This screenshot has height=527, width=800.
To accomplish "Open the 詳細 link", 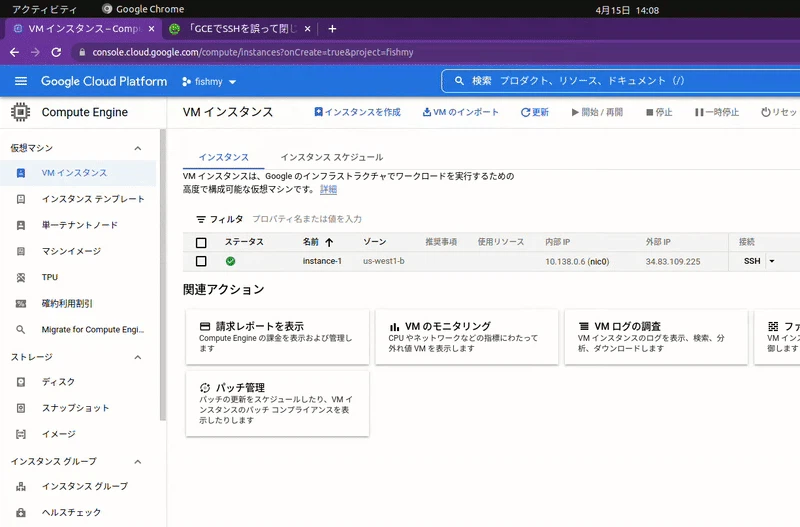I will pyautogui.click(x=328, y=189).
